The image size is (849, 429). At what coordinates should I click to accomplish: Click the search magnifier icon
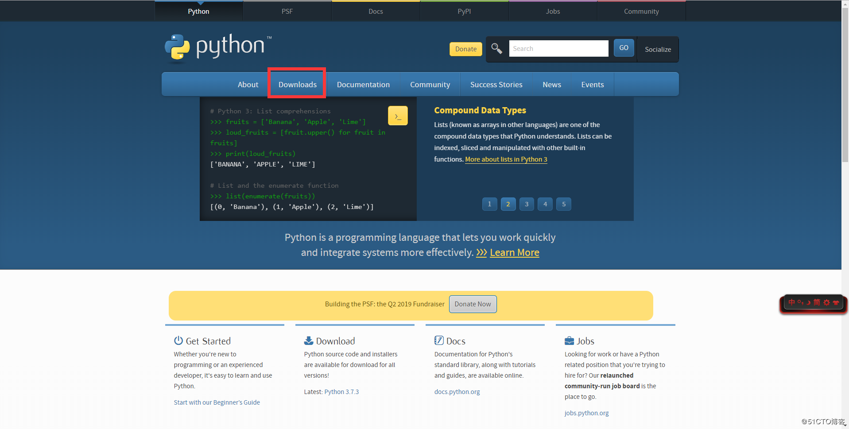click(496, 48)
